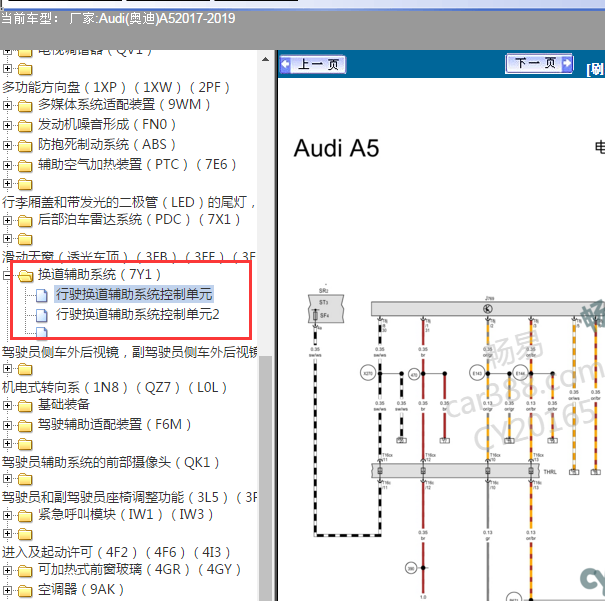Click folder icon of 辅助空气加热装置
This screenshot has height=601, width=605.
(25, 166)
